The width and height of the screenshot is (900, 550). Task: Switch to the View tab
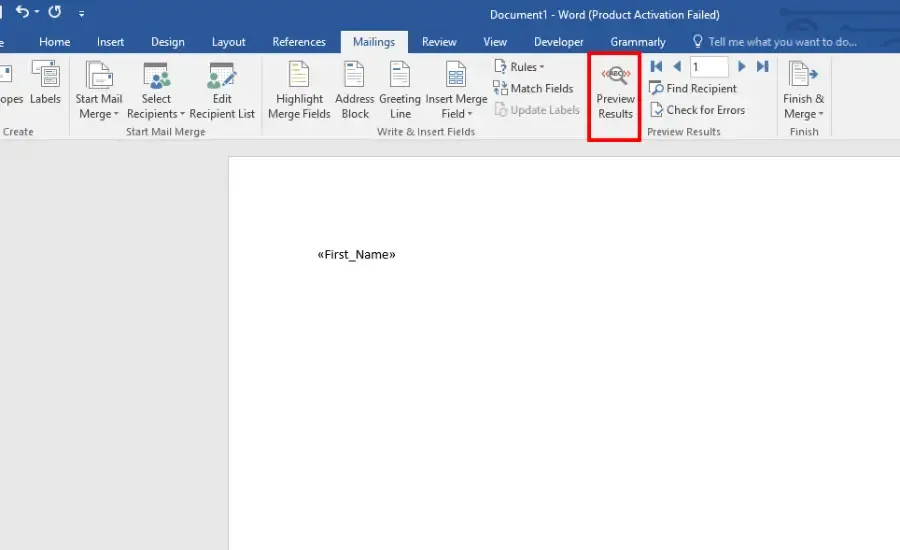tap(495, 42)
